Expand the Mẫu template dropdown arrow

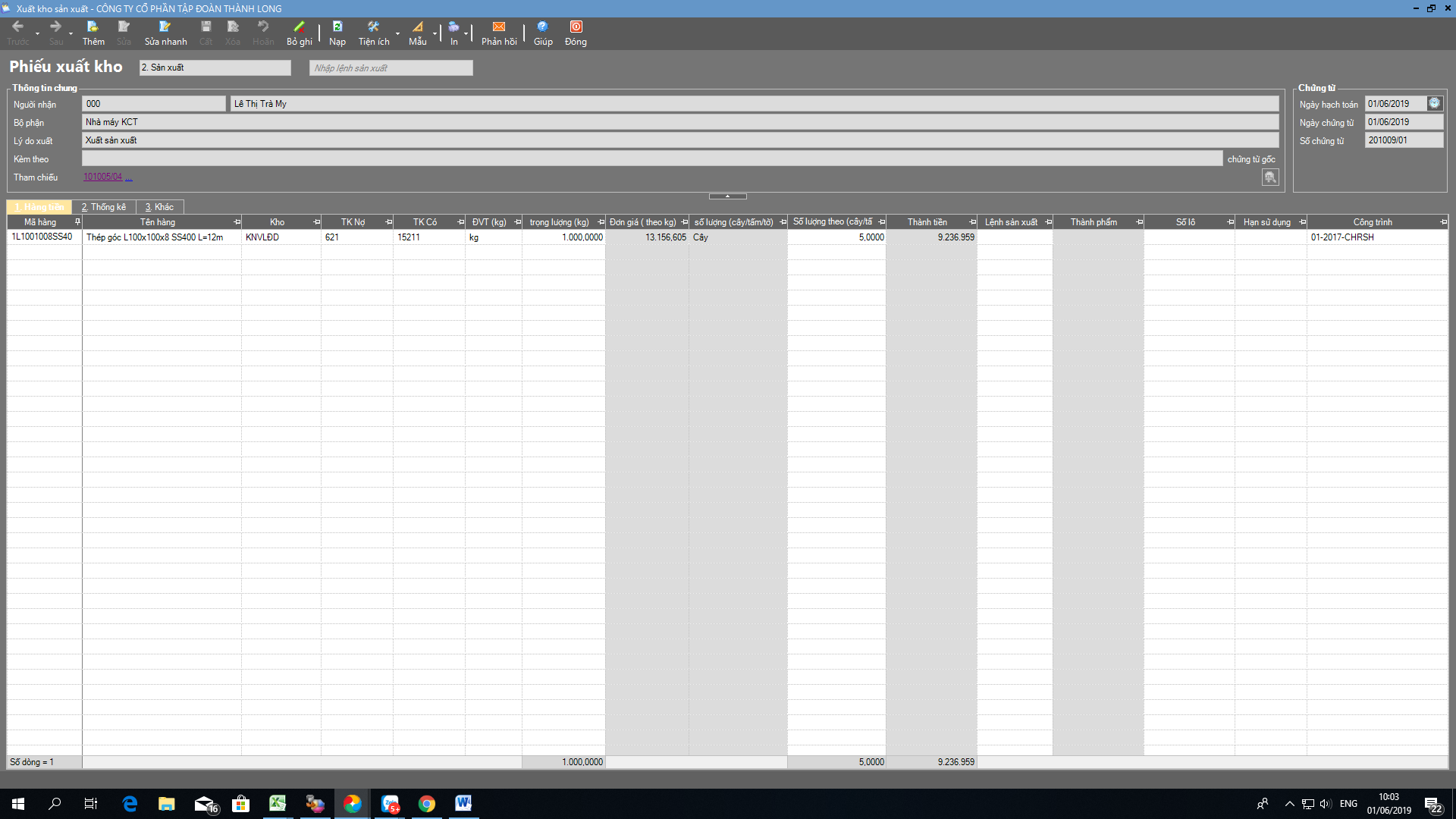pos(435,33)
